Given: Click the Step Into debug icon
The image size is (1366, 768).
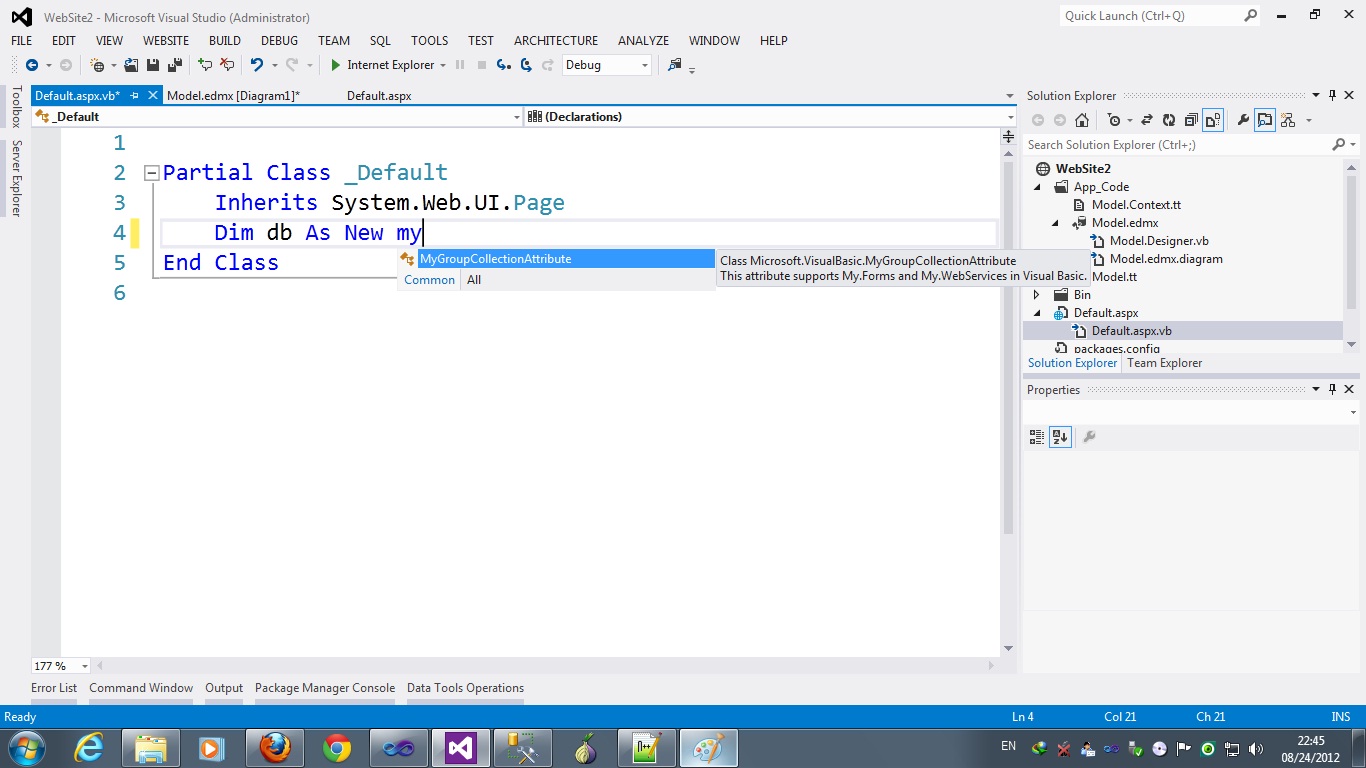Looking at the screenshot, I should (504, 65).
